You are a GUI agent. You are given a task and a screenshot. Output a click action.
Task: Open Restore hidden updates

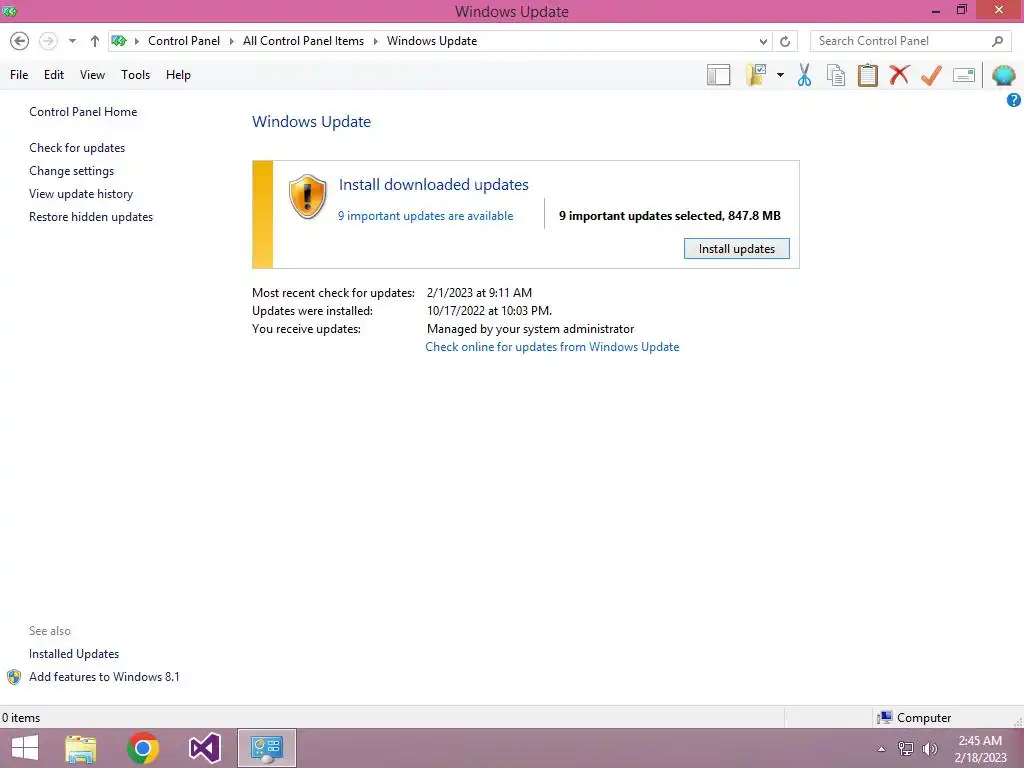click(91, 217)
